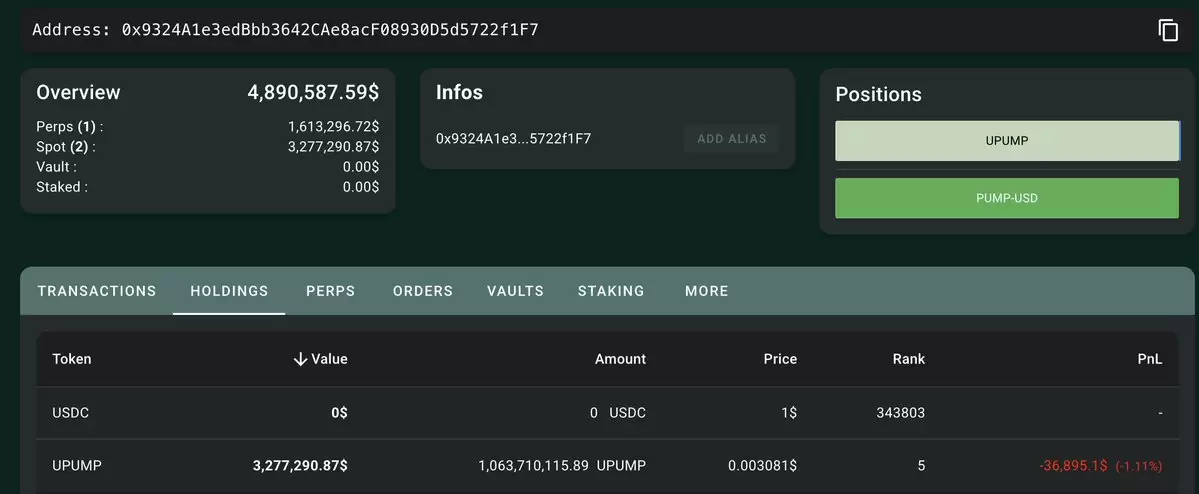Click the Staked overview label

click(x=62, y=187)
